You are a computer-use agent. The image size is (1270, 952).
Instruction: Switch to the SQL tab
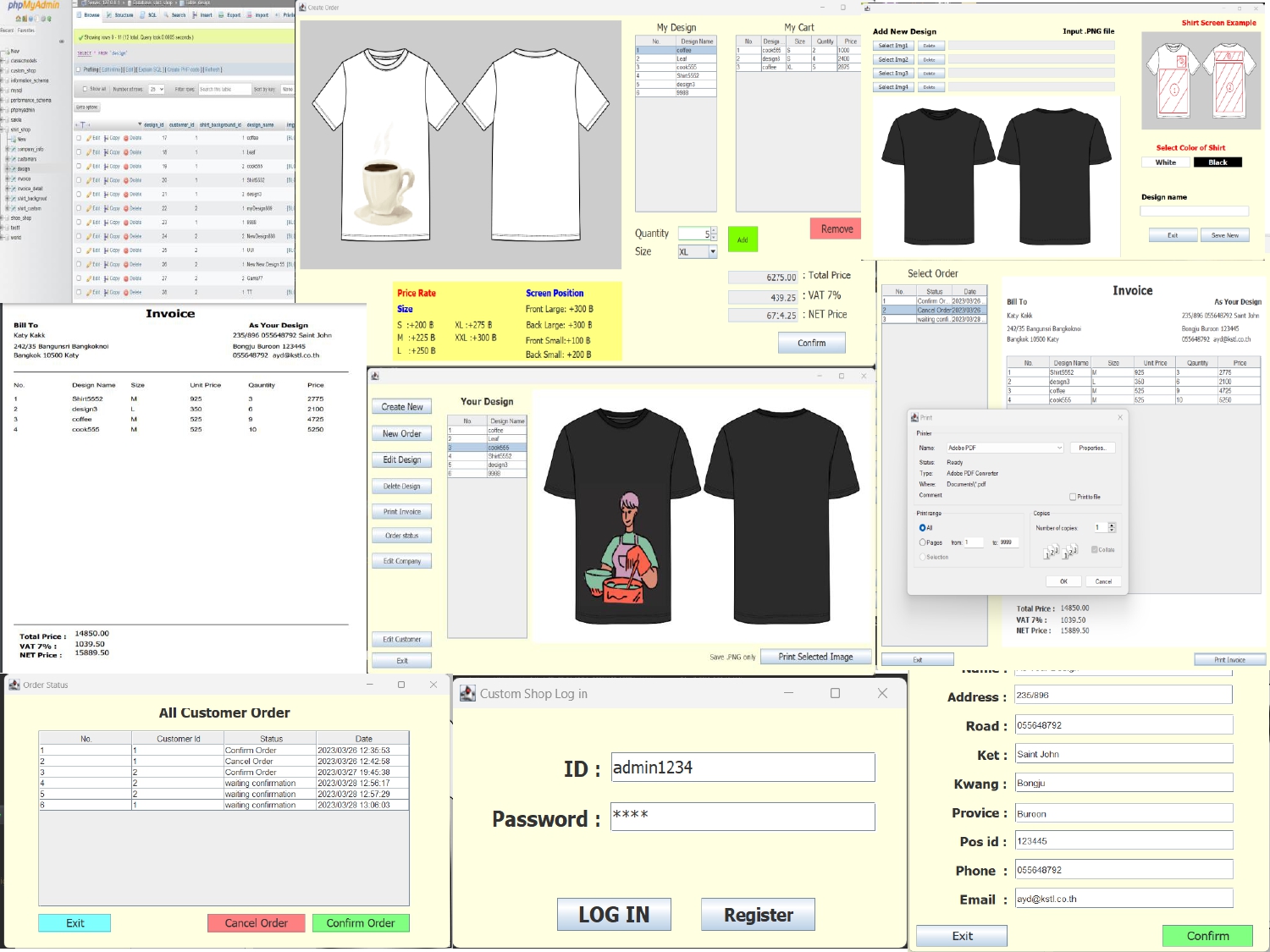150,15
